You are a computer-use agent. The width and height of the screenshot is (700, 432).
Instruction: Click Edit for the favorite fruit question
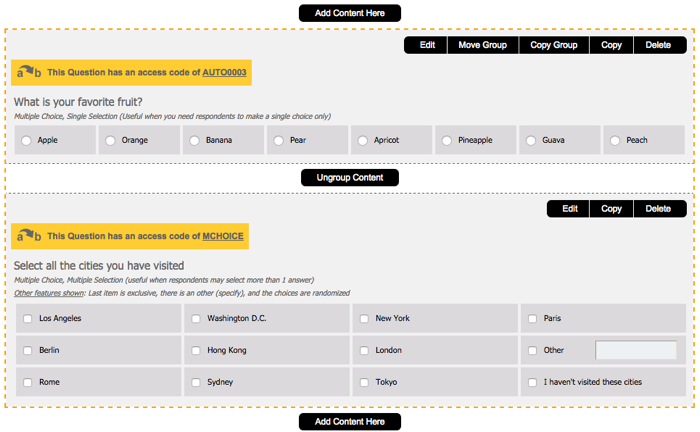pyautogui.click(x=427, y=45)
